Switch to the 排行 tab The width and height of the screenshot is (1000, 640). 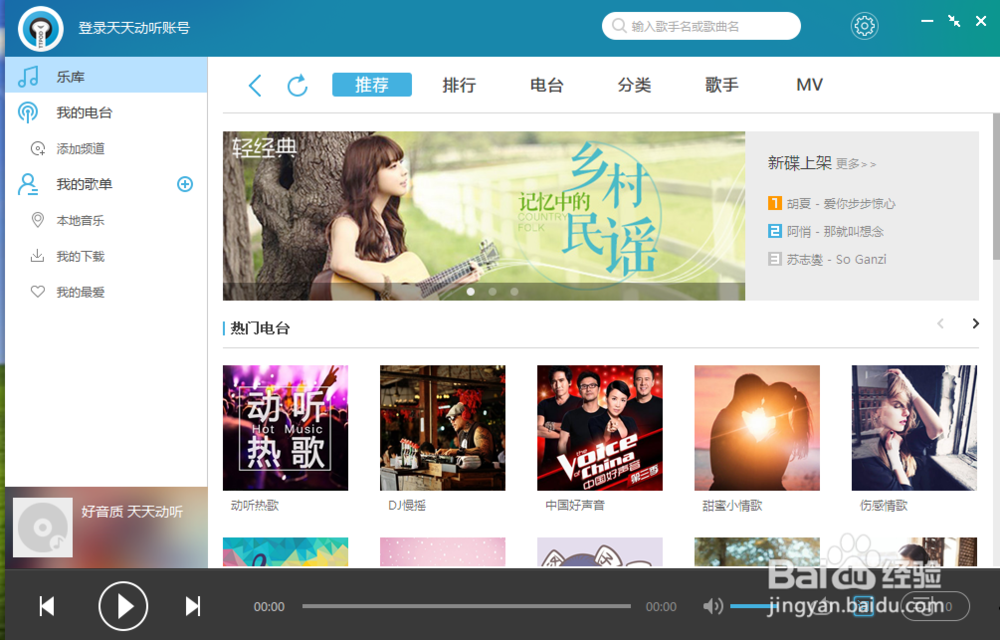(459, 85)
